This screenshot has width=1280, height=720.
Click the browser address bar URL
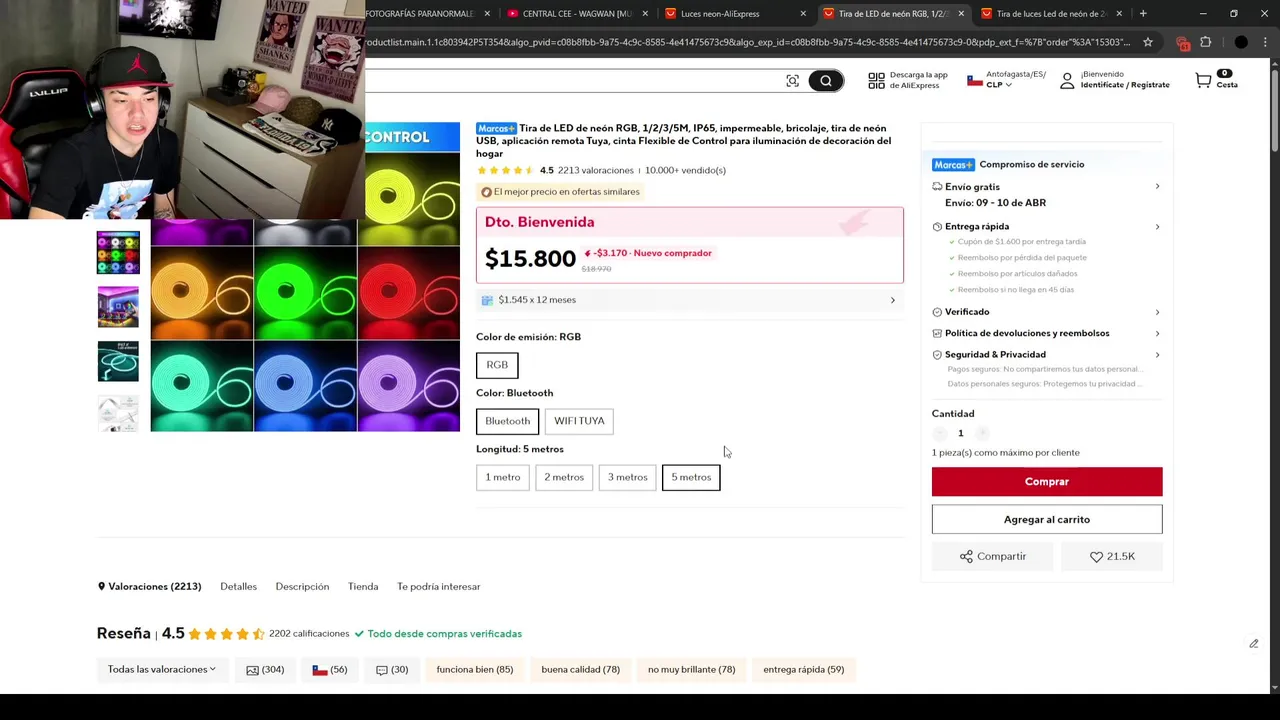coord(748,42)
